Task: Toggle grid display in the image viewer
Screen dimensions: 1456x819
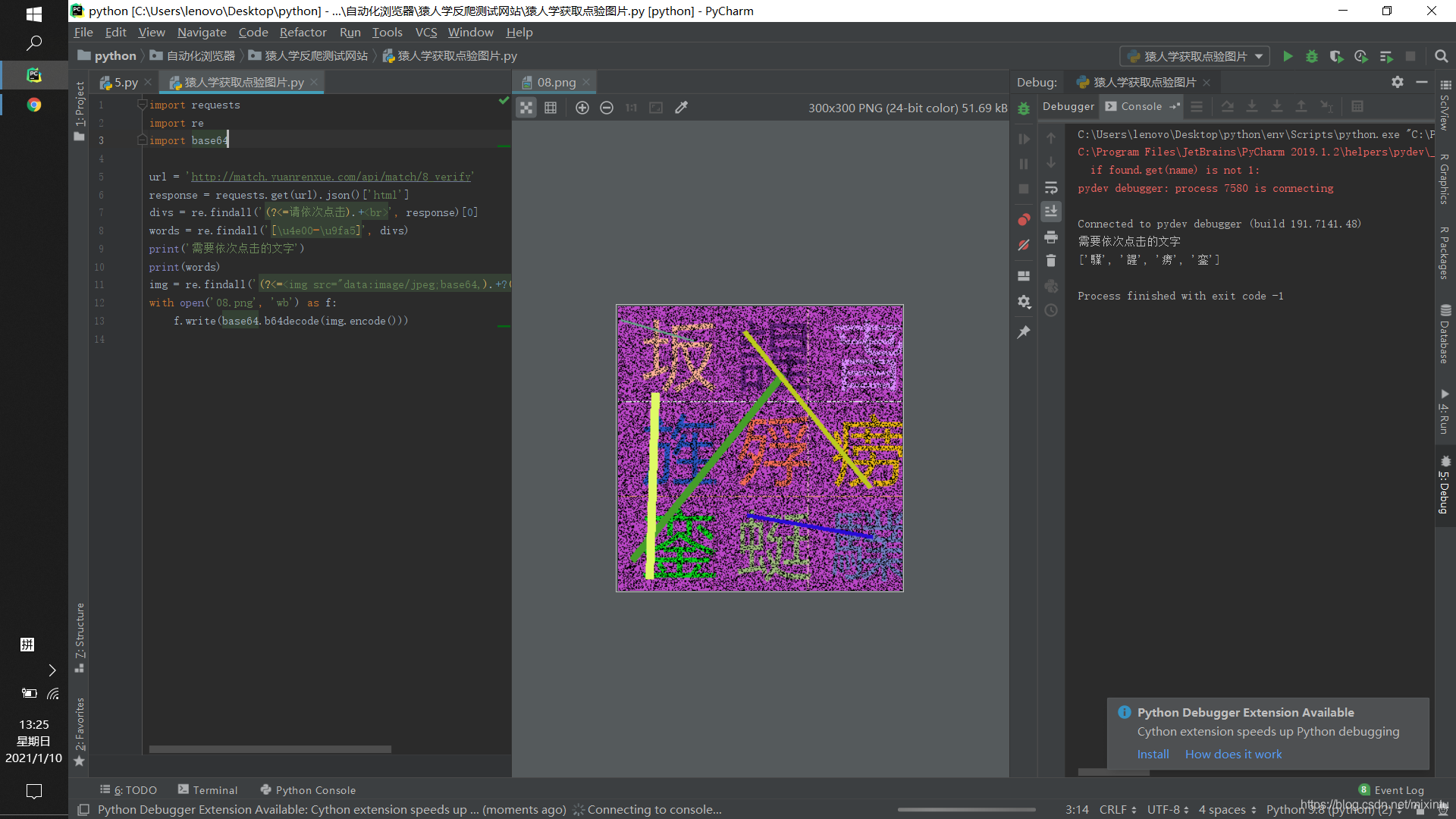Action: [551, 108]
